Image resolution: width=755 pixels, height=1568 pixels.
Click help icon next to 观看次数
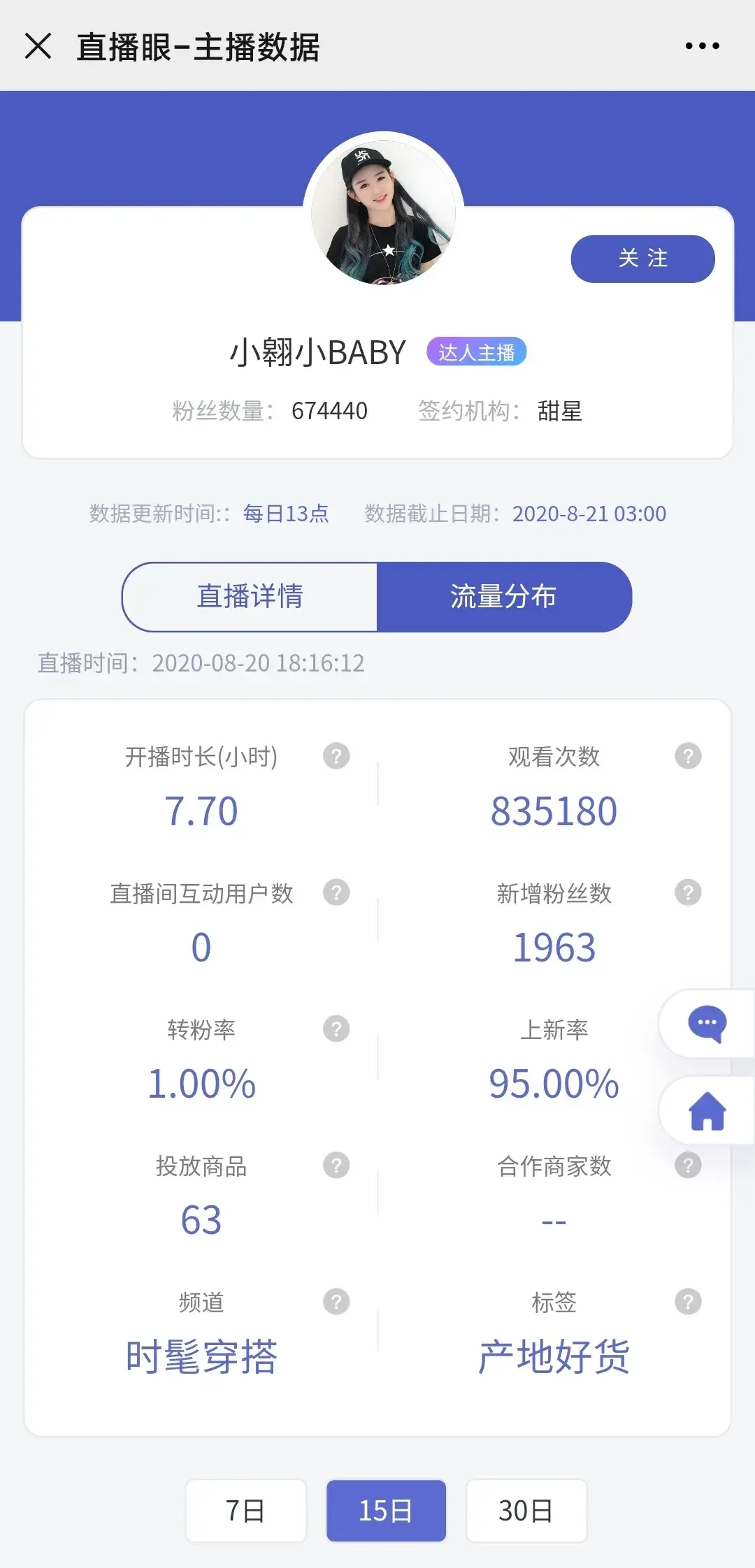click(688, 756)
